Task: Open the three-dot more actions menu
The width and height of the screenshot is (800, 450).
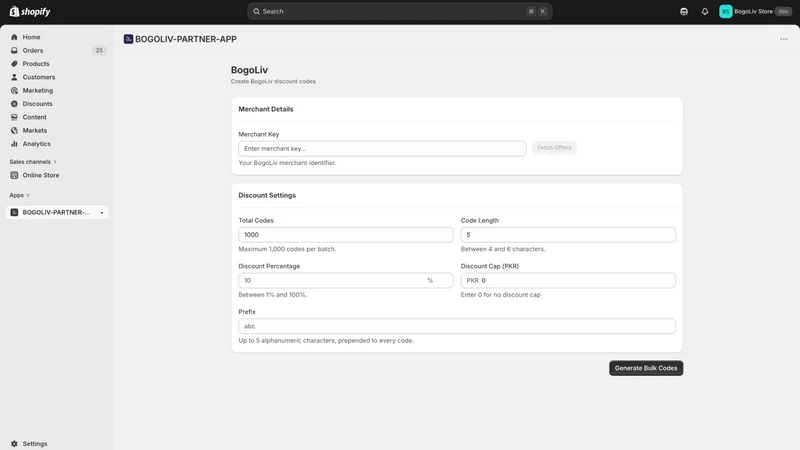Action: (x=784, y=39)
